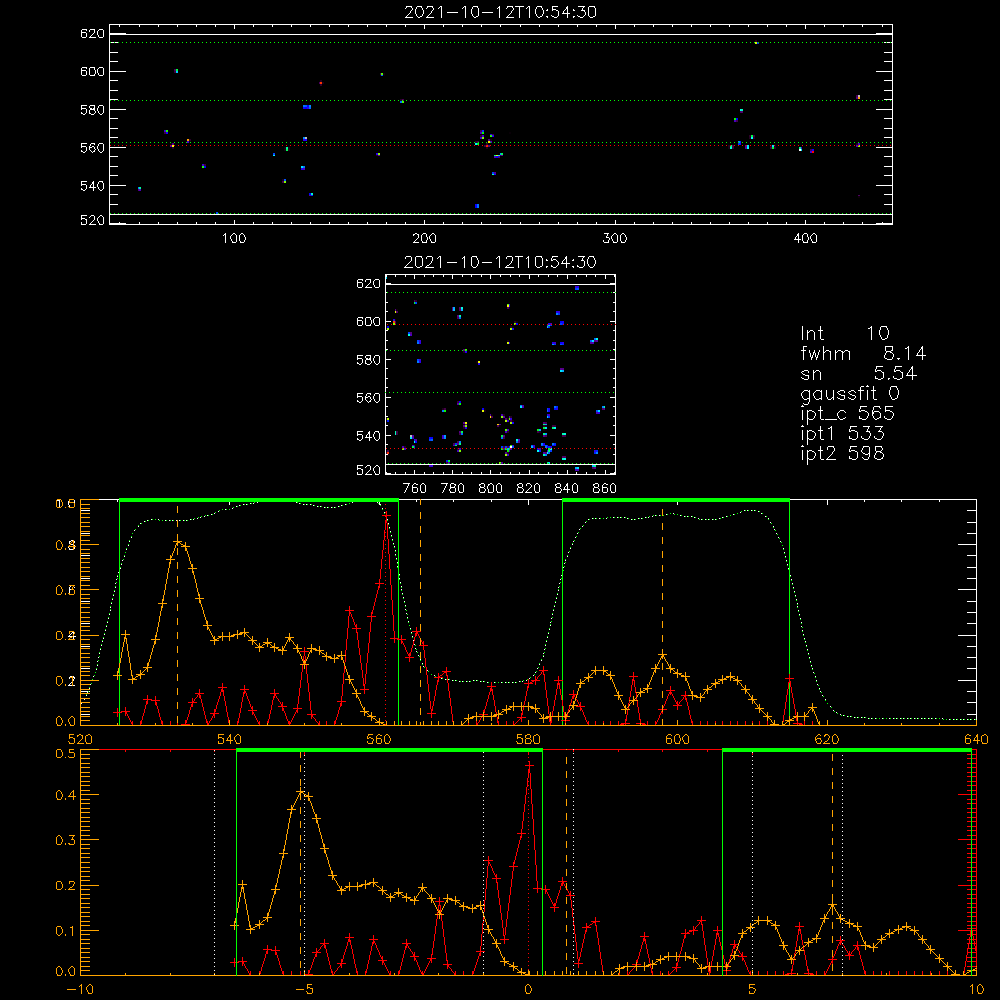Image resolution: width=1000 pixels, height=1000 pixels.
Task: Click x-axis label 800 in middle image
Action: (x=490, y=489)
